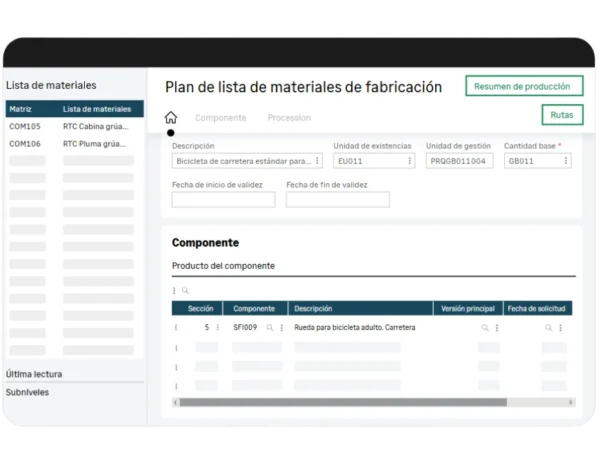
Task: Open row actions for second table row
Action: pos(176,348)
